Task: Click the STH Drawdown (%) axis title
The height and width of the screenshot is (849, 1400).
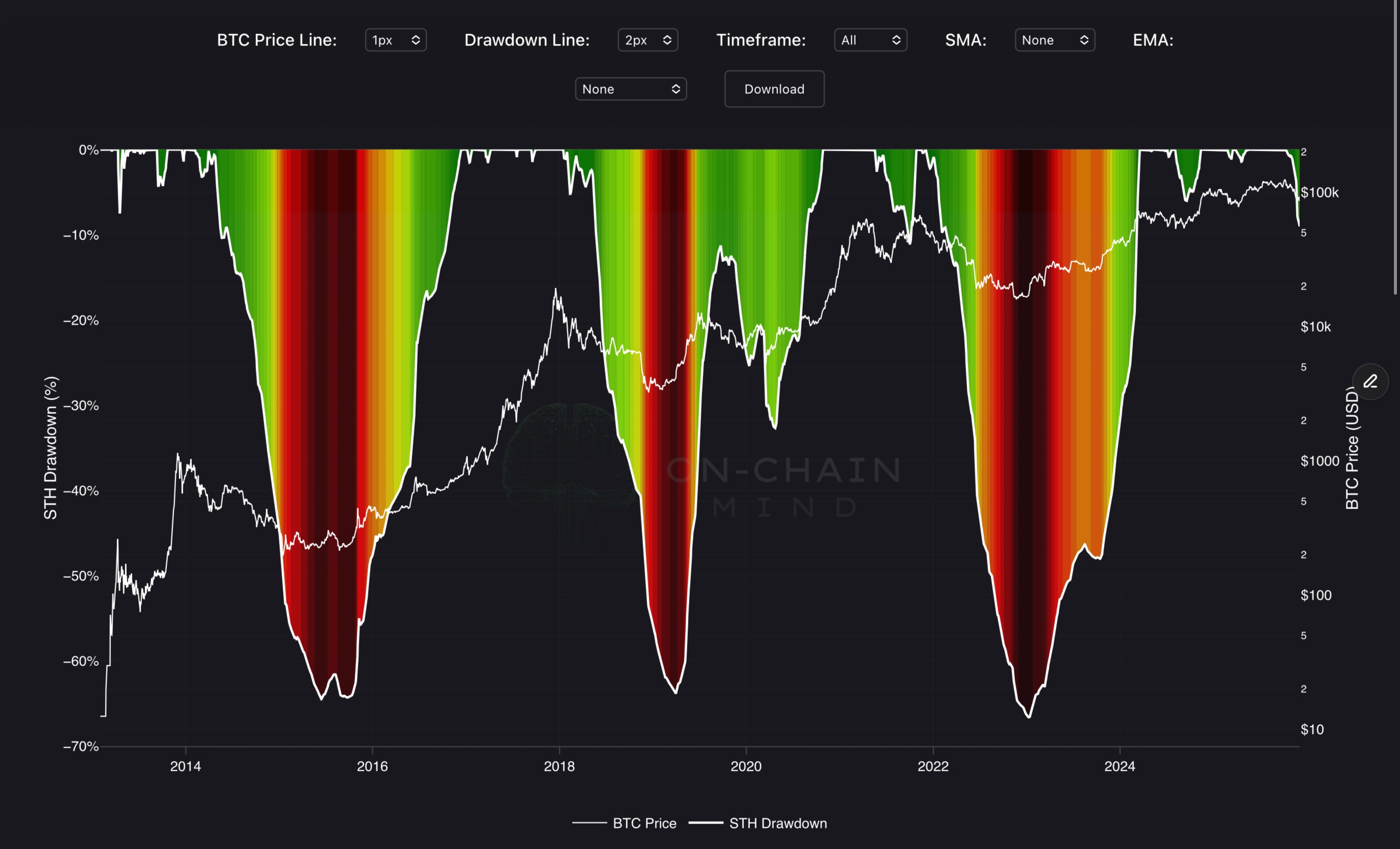Action: pyautogui.click(x=50, y=447)
